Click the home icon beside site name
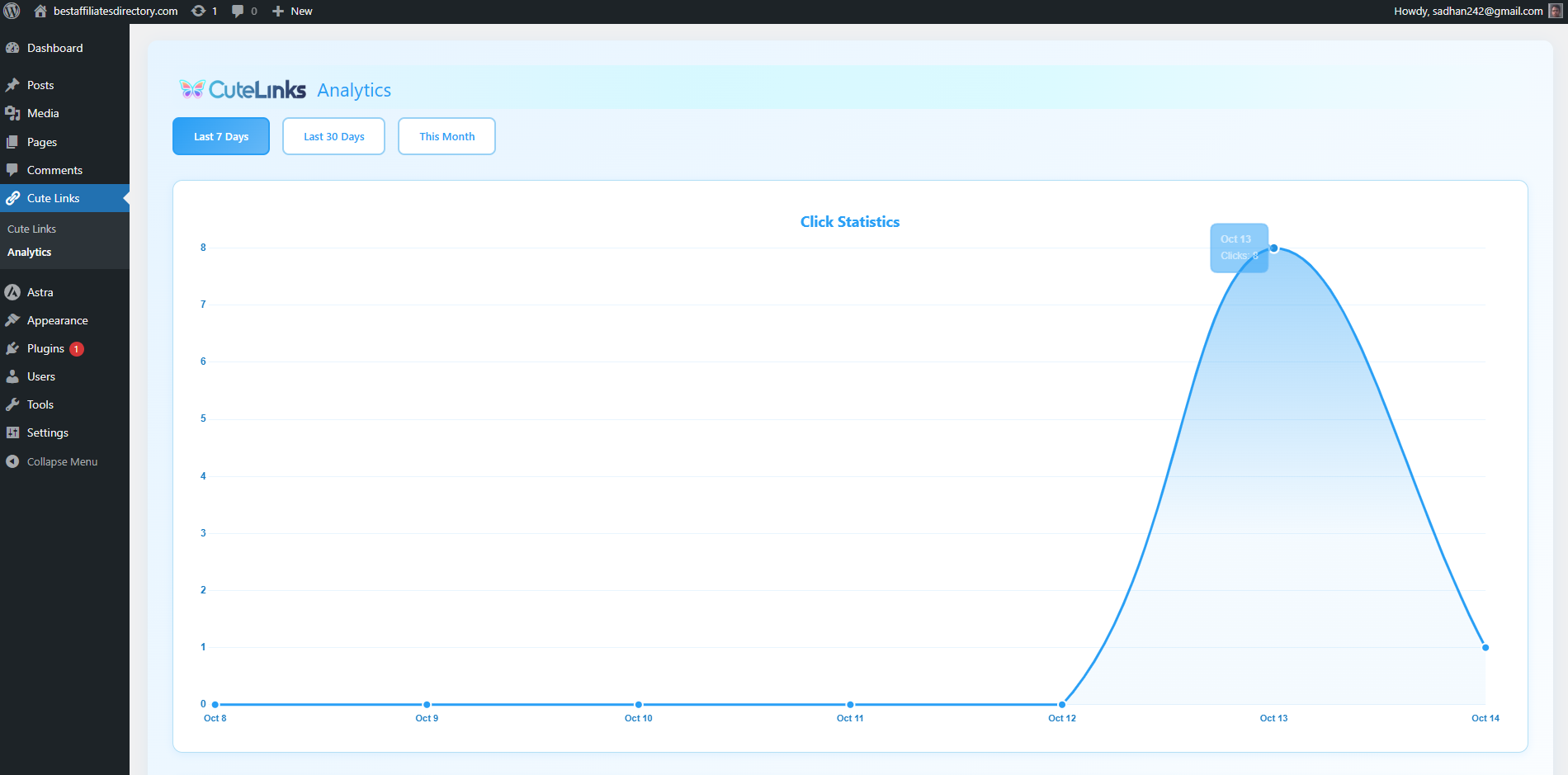The image size is (1568, 775). 40,11
